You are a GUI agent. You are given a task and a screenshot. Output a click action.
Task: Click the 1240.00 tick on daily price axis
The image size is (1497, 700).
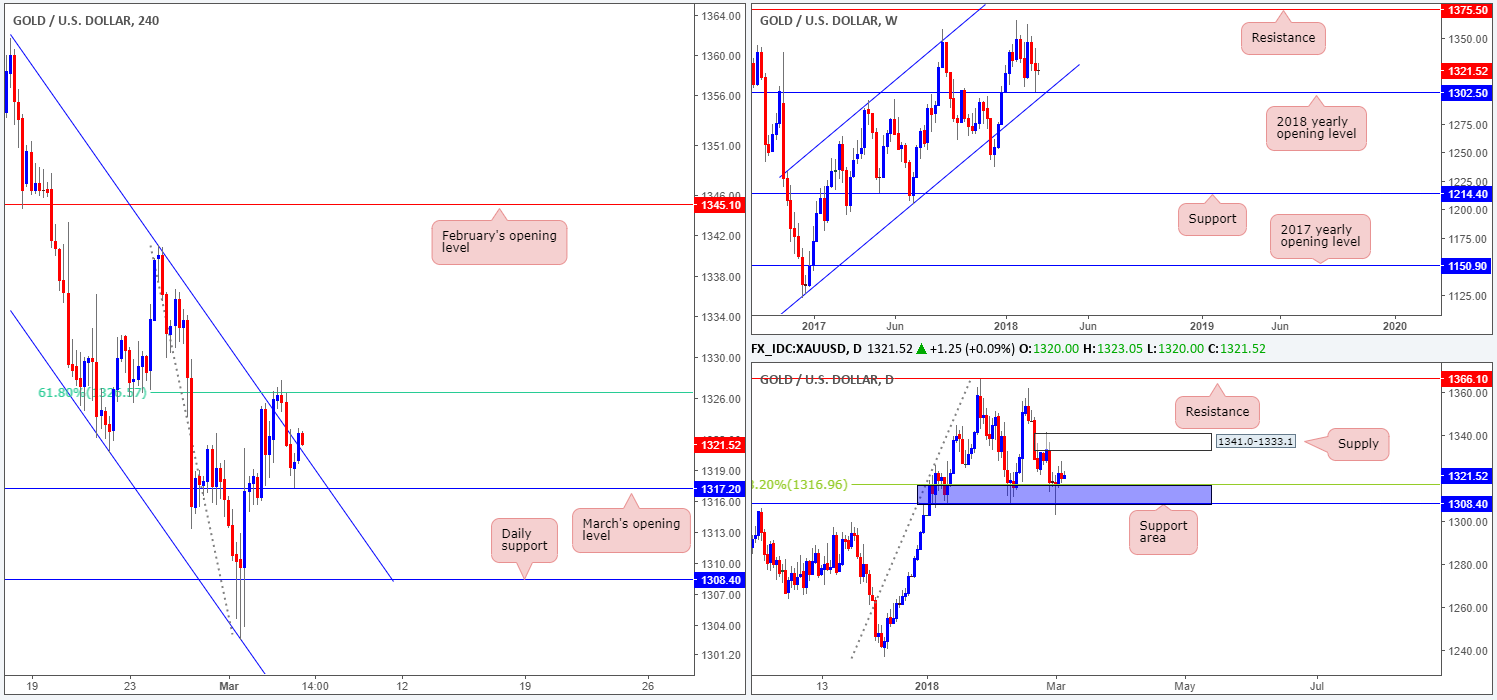(x=1468, y=651)
